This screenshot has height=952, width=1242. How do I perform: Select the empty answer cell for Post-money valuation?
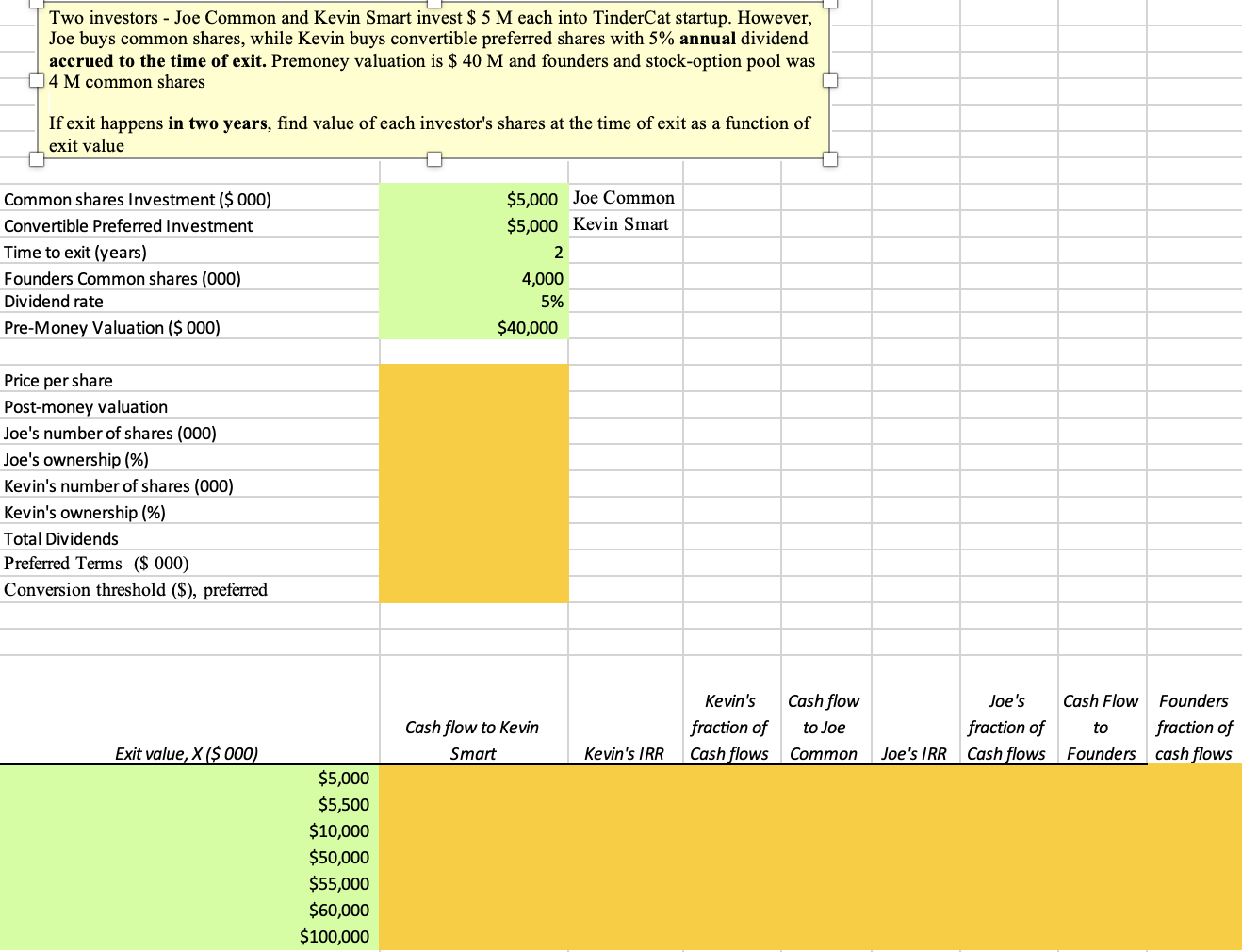click(474, 406)
